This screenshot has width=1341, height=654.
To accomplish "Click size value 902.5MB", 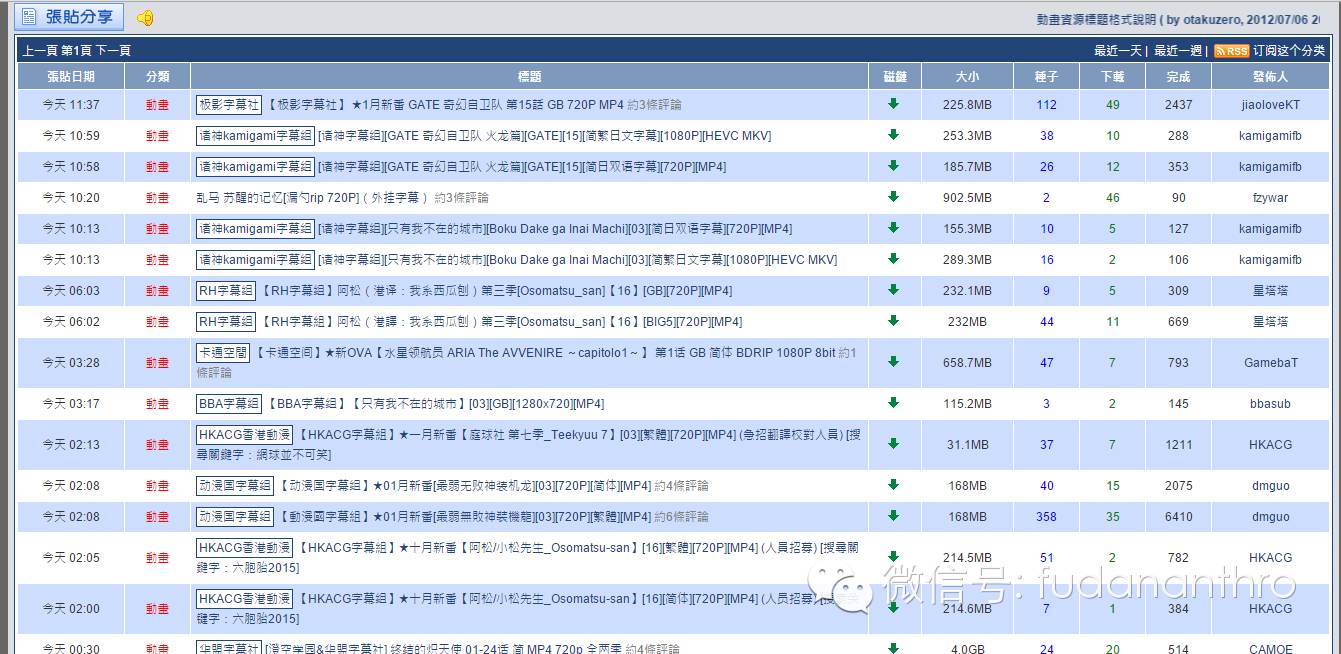I will point(967,197).
